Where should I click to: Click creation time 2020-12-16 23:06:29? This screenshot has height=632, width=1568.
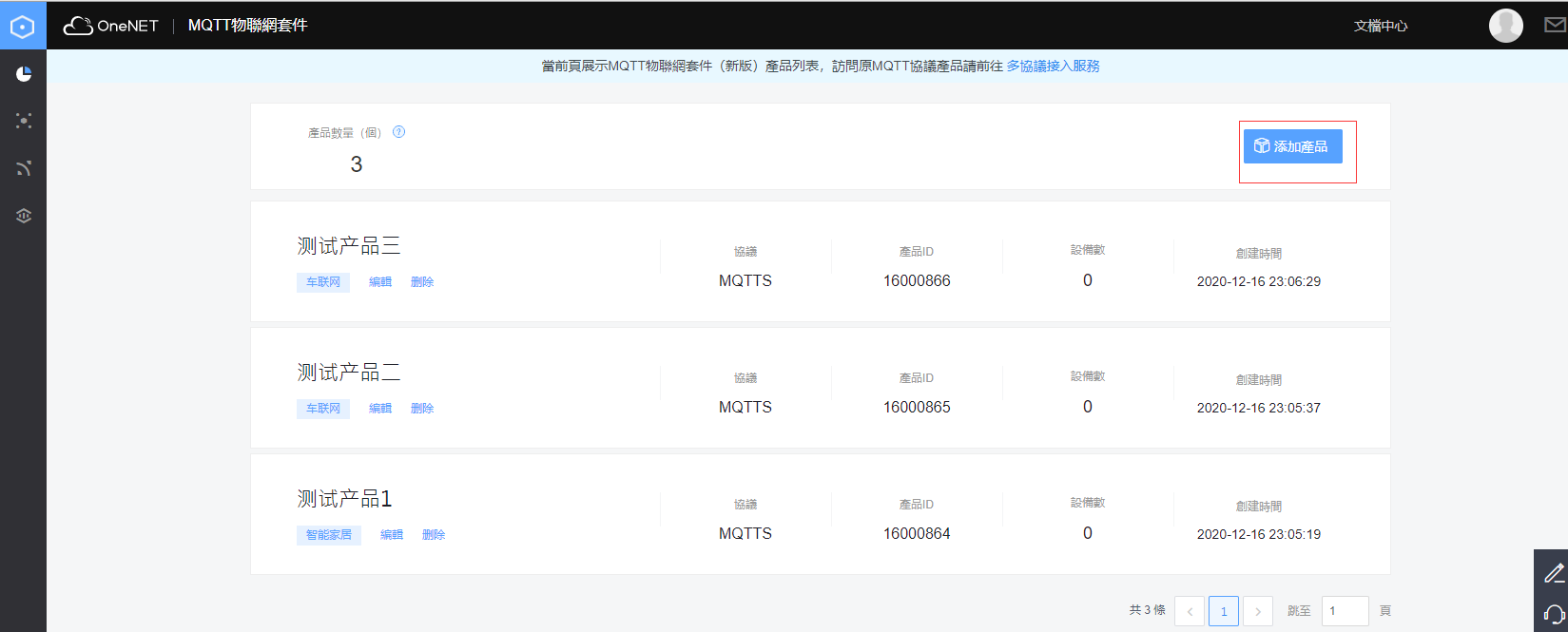1259,281
